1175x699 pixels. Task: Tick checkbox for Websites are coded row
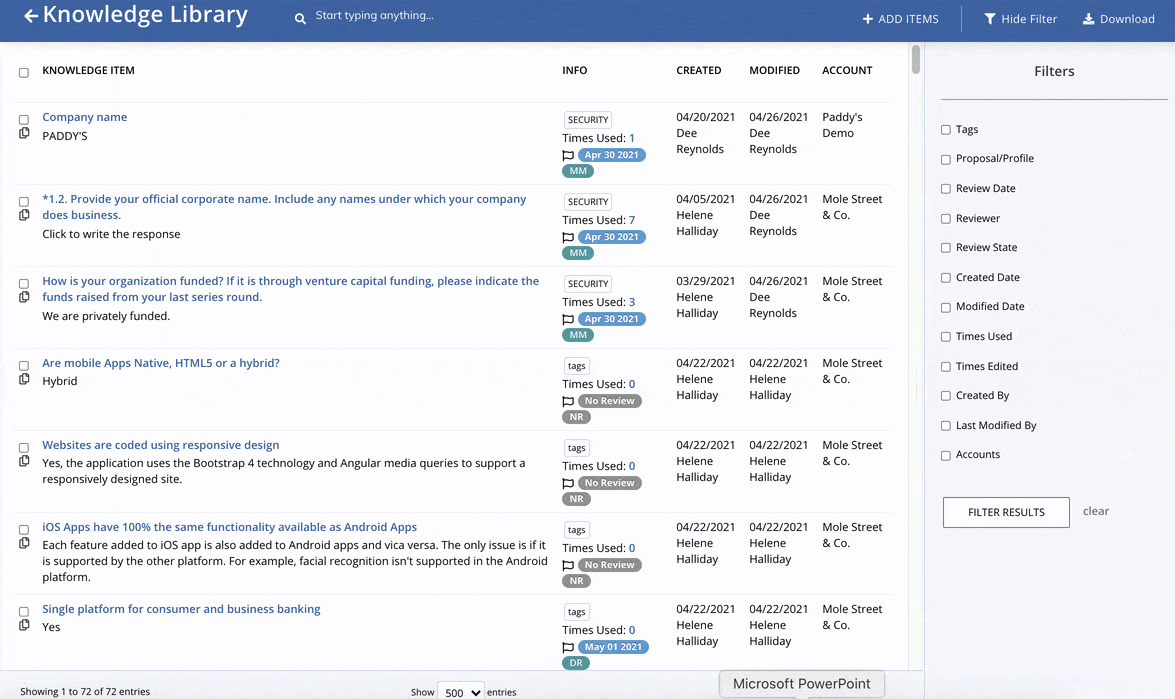click(x=24, y=448)
